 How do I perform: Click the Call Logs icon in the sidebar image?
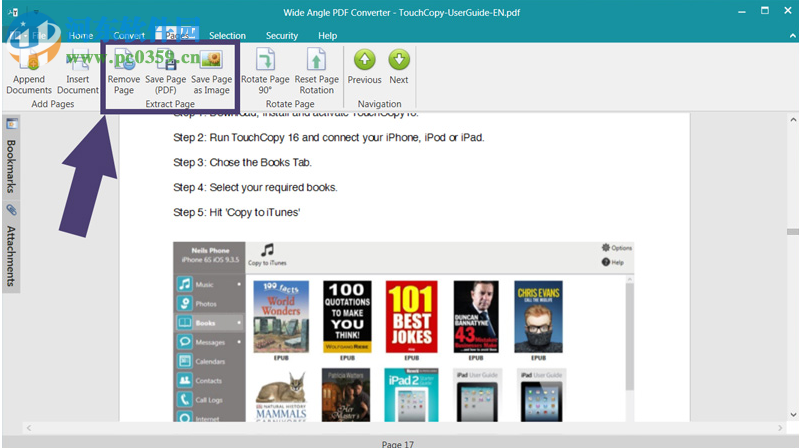pos(184,399)
